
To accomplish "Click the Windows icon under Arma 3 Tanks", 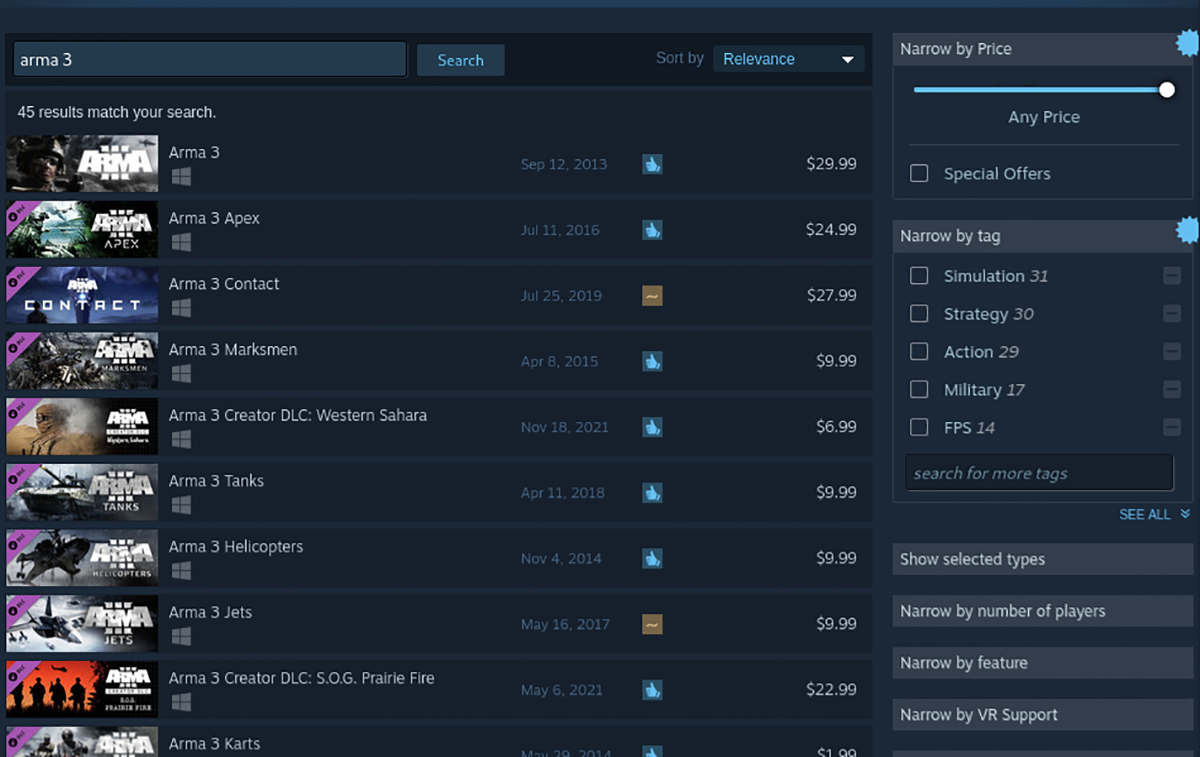I will 180,505.
